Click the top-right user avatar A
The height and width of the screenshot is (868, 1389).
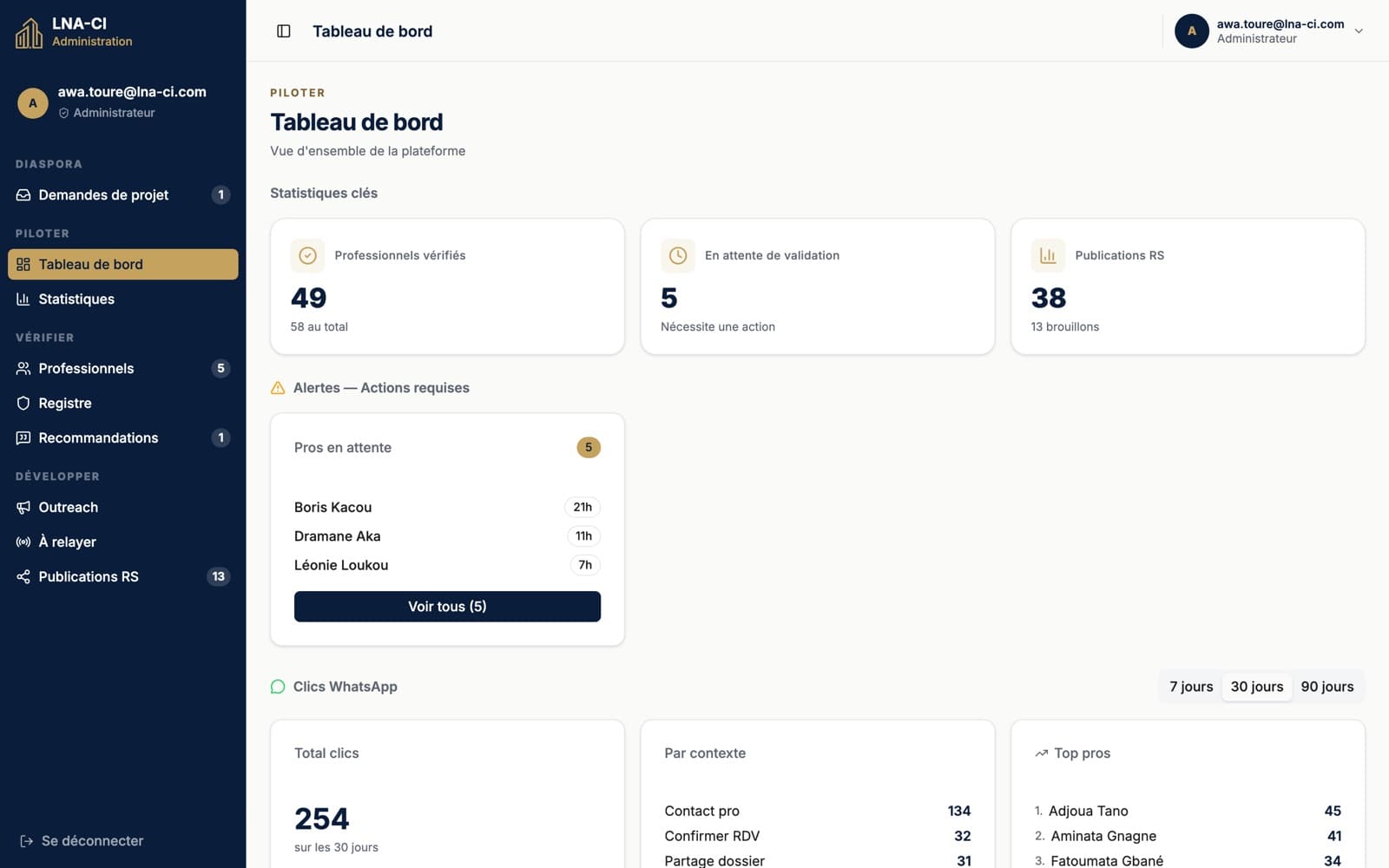click(x=1191, y=30)
